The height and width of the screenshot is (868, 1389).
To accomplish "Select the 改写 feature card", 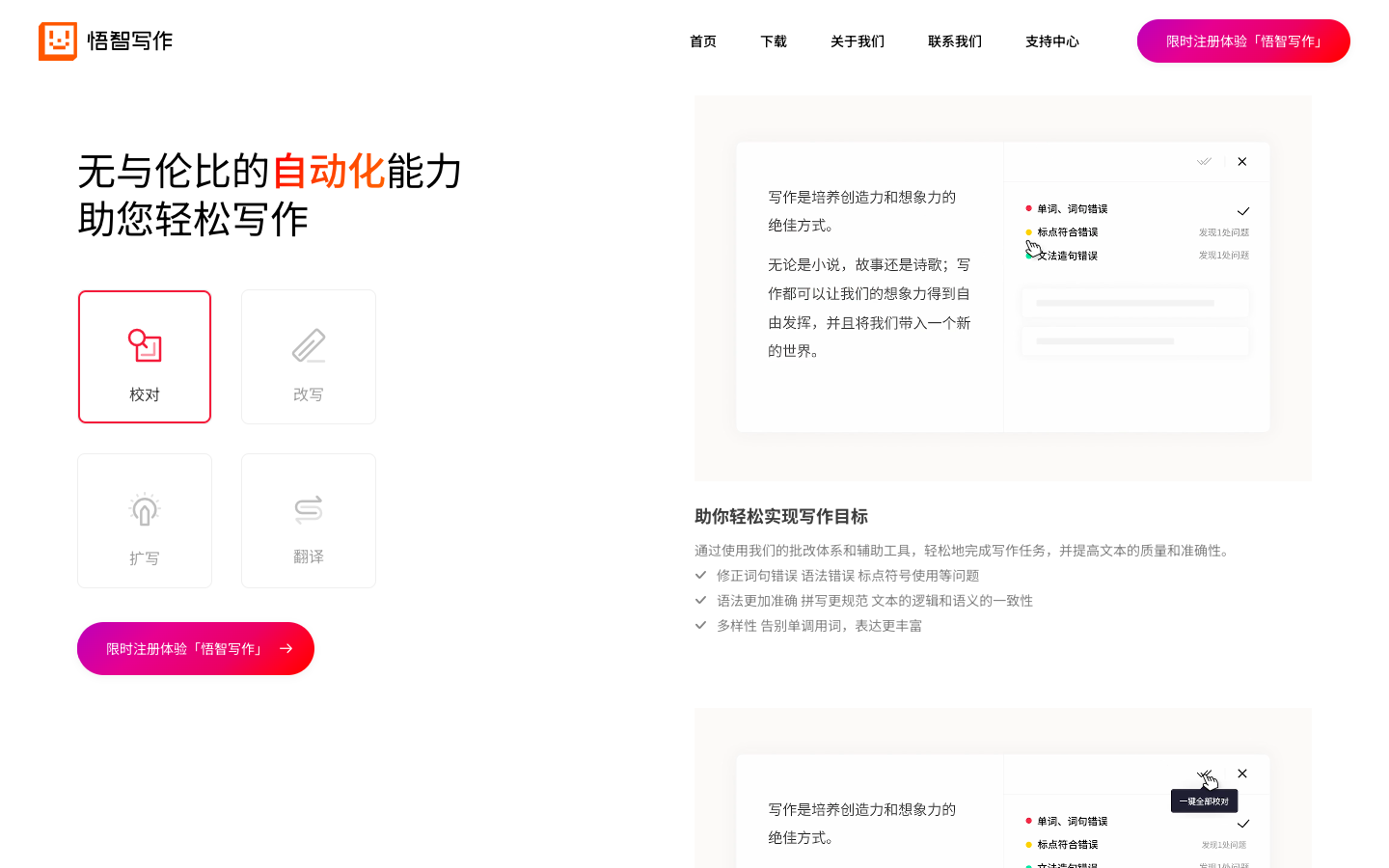I will [x=309, y=357].
